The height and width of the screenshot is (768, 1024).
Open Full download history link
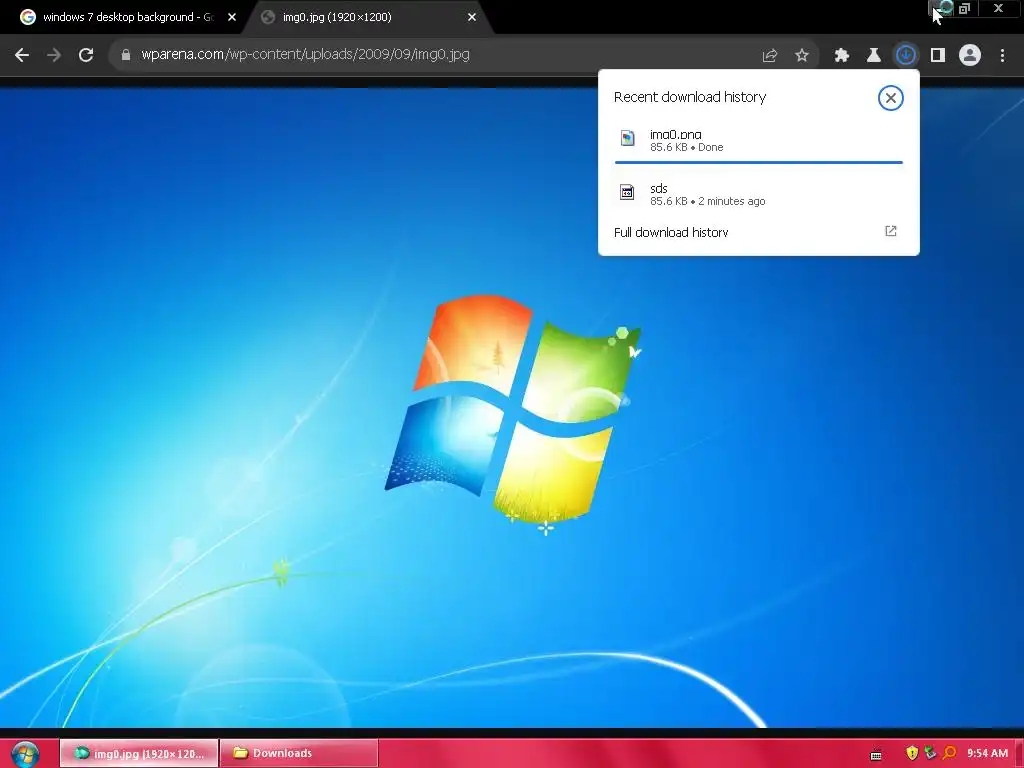coord(671,232)
